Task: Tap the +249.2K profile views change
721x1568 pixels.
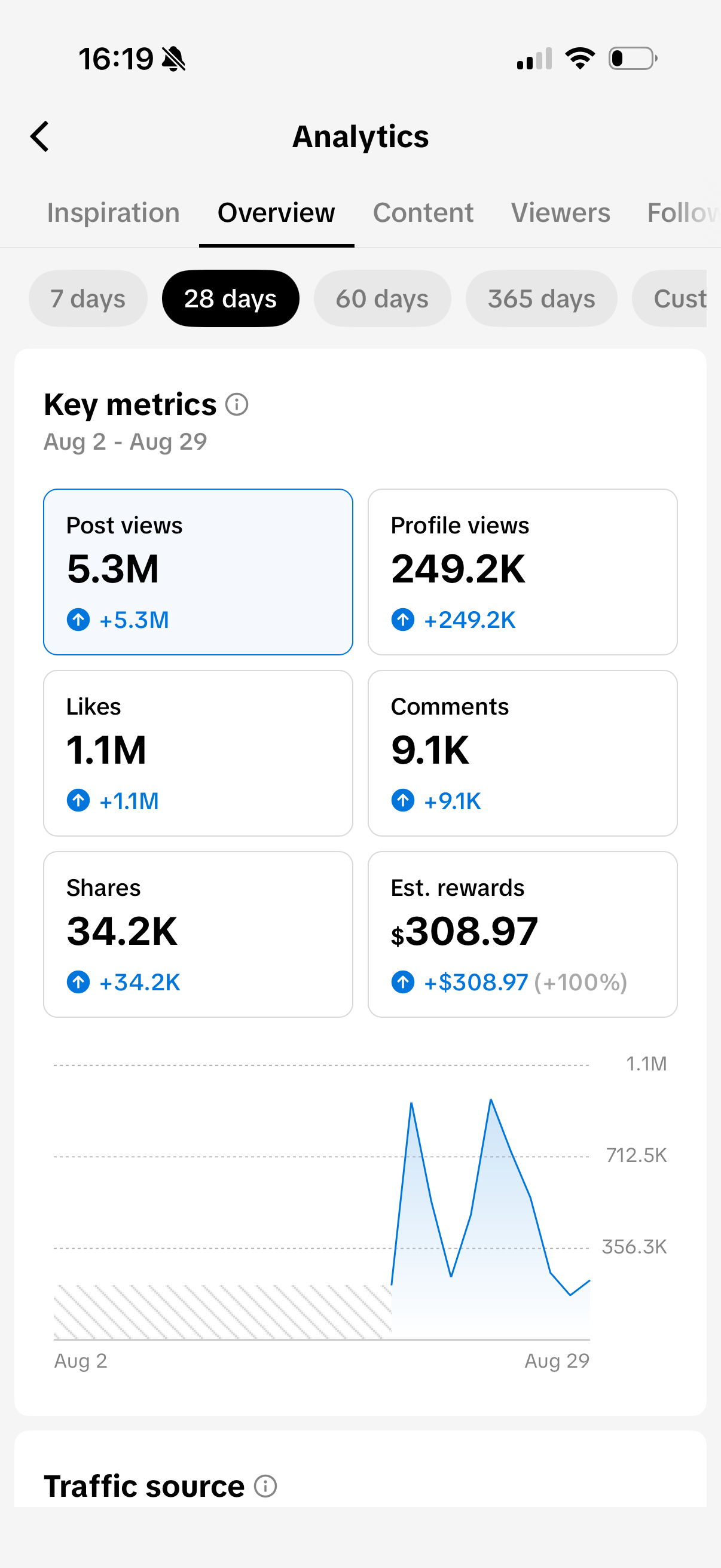Action: click(x=469, y=620)
